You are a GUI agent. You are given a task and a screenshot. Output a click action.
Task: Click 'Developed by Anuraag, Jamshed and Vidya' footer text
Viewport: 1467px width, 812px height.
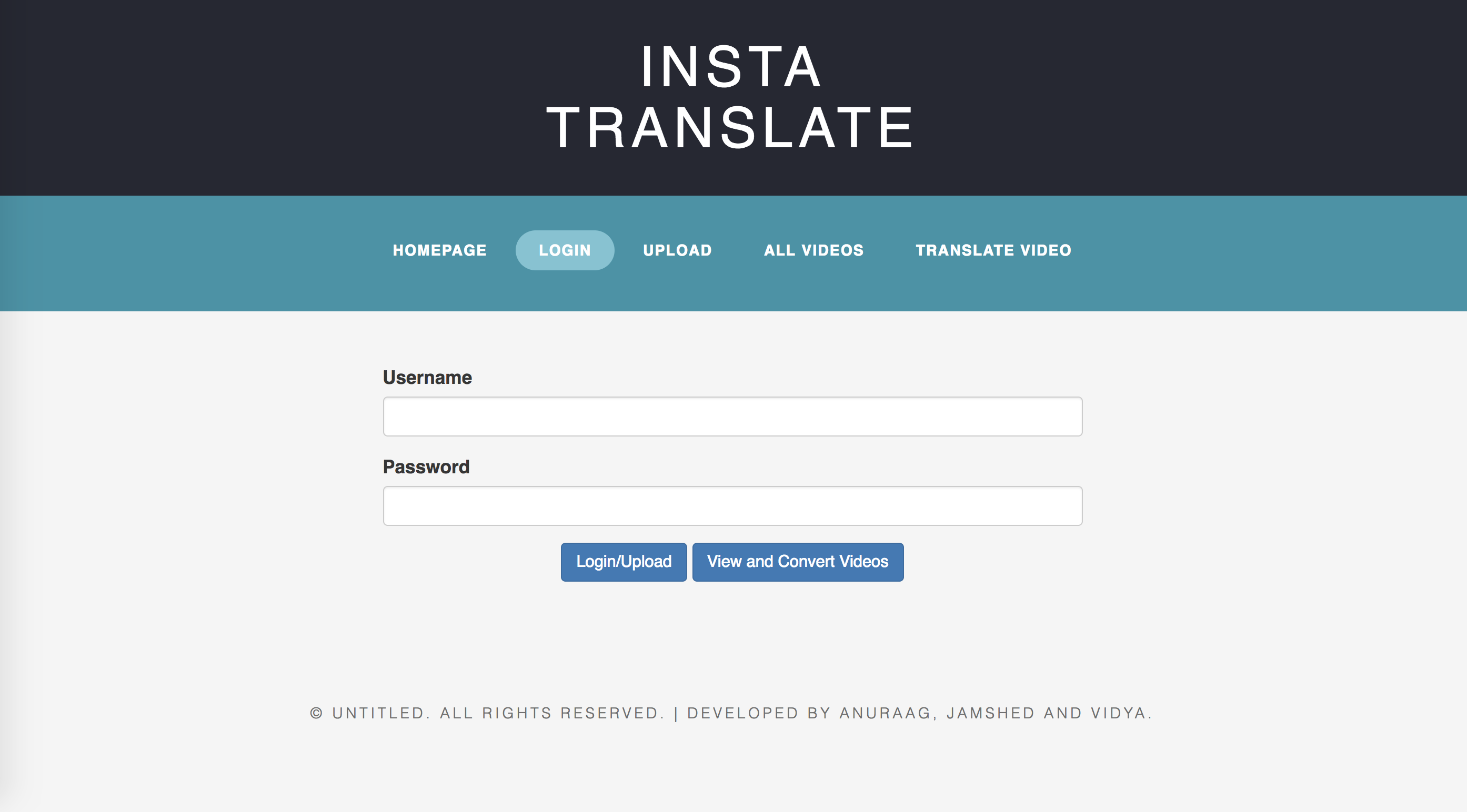[x=919, y=713]
